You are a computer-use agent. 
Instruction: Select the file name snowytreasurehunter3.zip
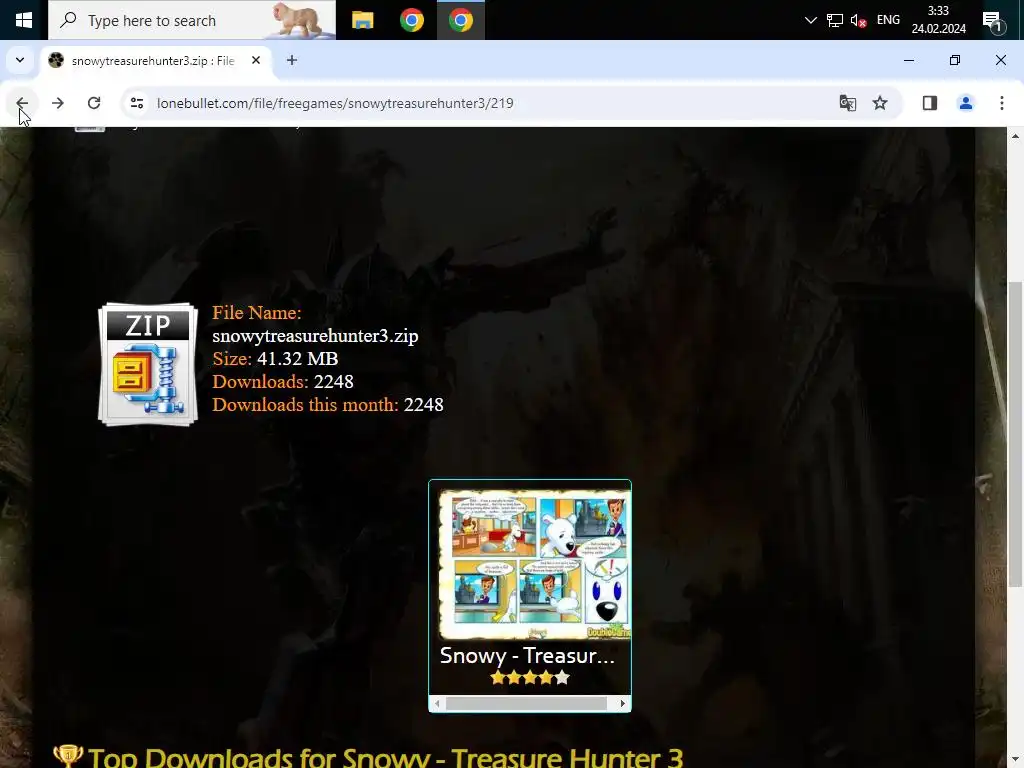315,336
